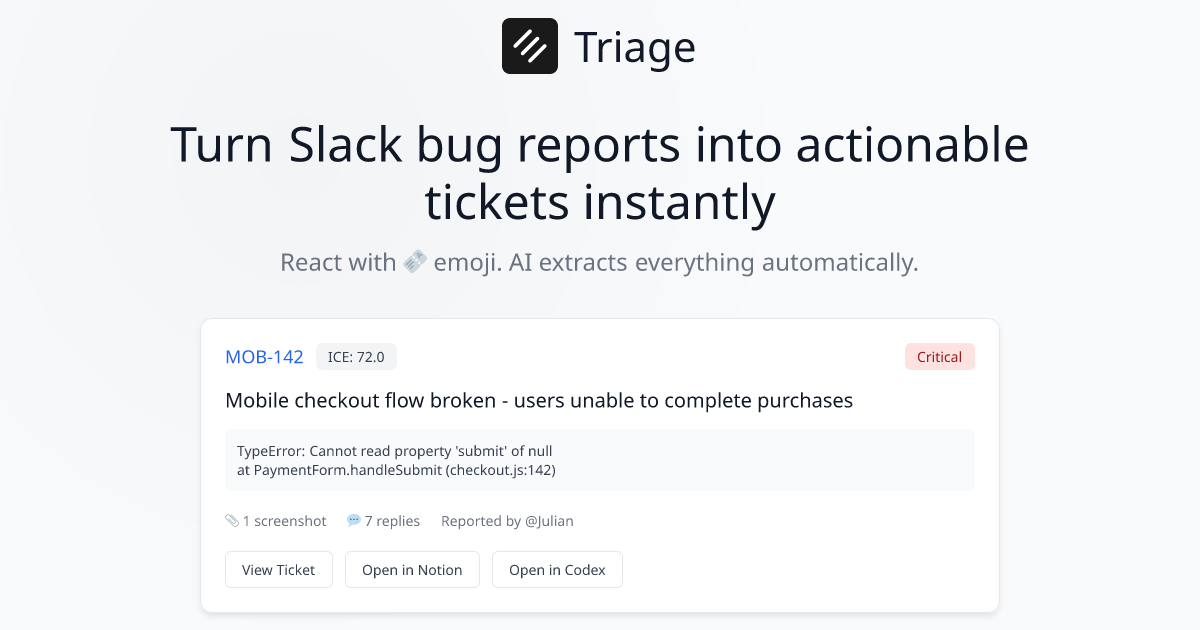Click the Open in Codex button
Viewport: 1200px width, 630px height.
pyautogui.click(x=557, y=569)
